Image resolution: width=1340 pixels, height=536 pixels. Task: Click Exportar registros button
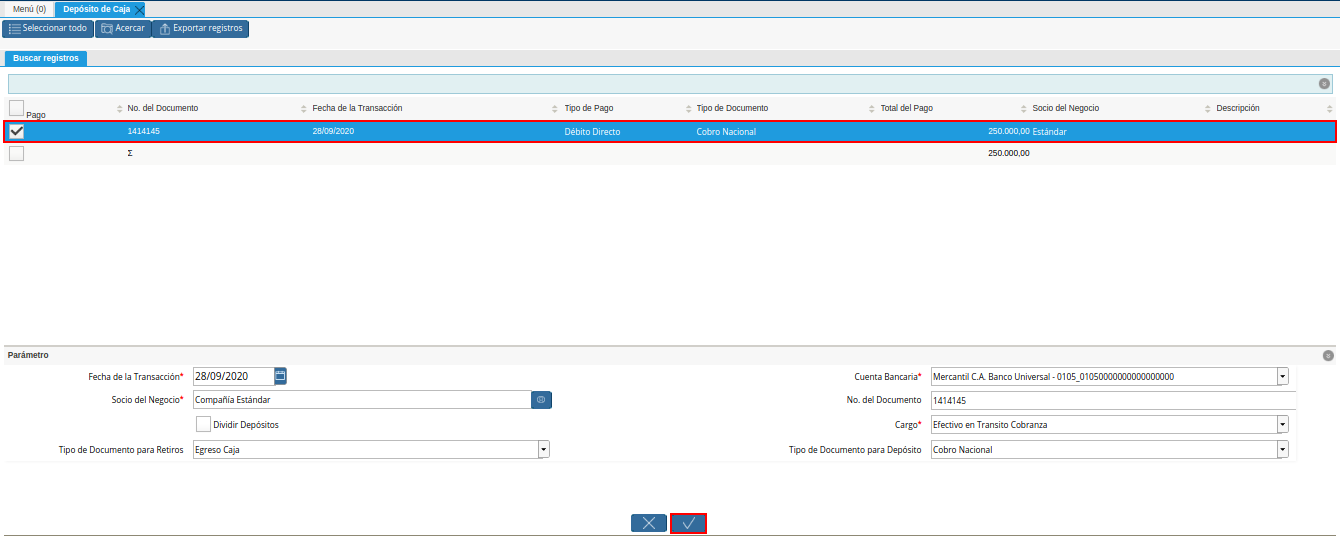click(200, 28)
